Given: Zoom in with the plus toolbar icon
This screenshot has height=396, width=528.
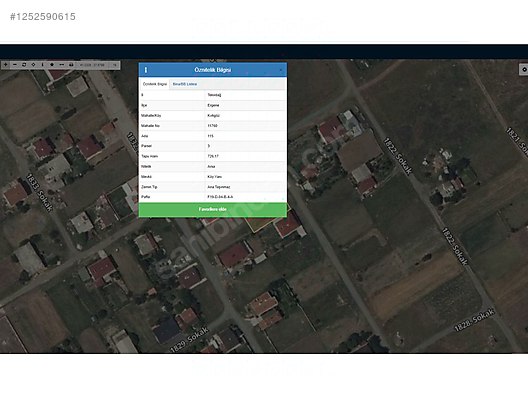Looking at the screenshot, I should (6, 64).
